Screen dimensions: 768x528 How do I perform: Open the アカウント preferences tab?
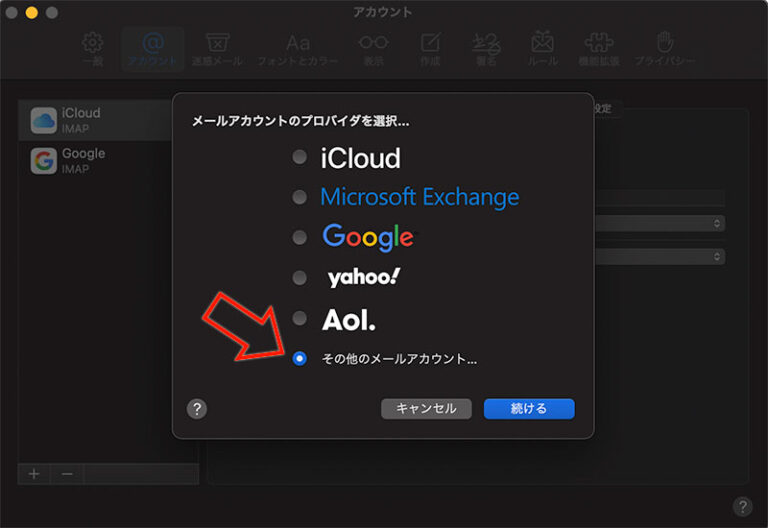coord(152,49)
